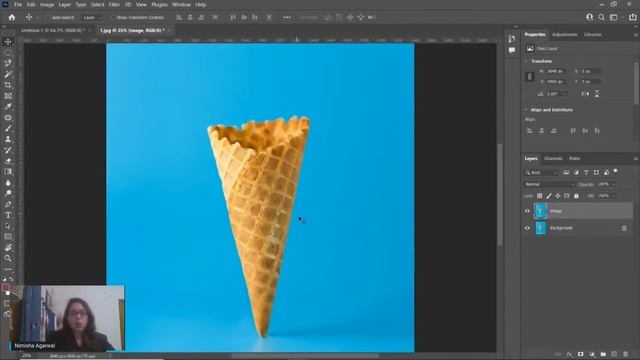
Task: Open the History panel icon in the dock
Action: [512, 39]
